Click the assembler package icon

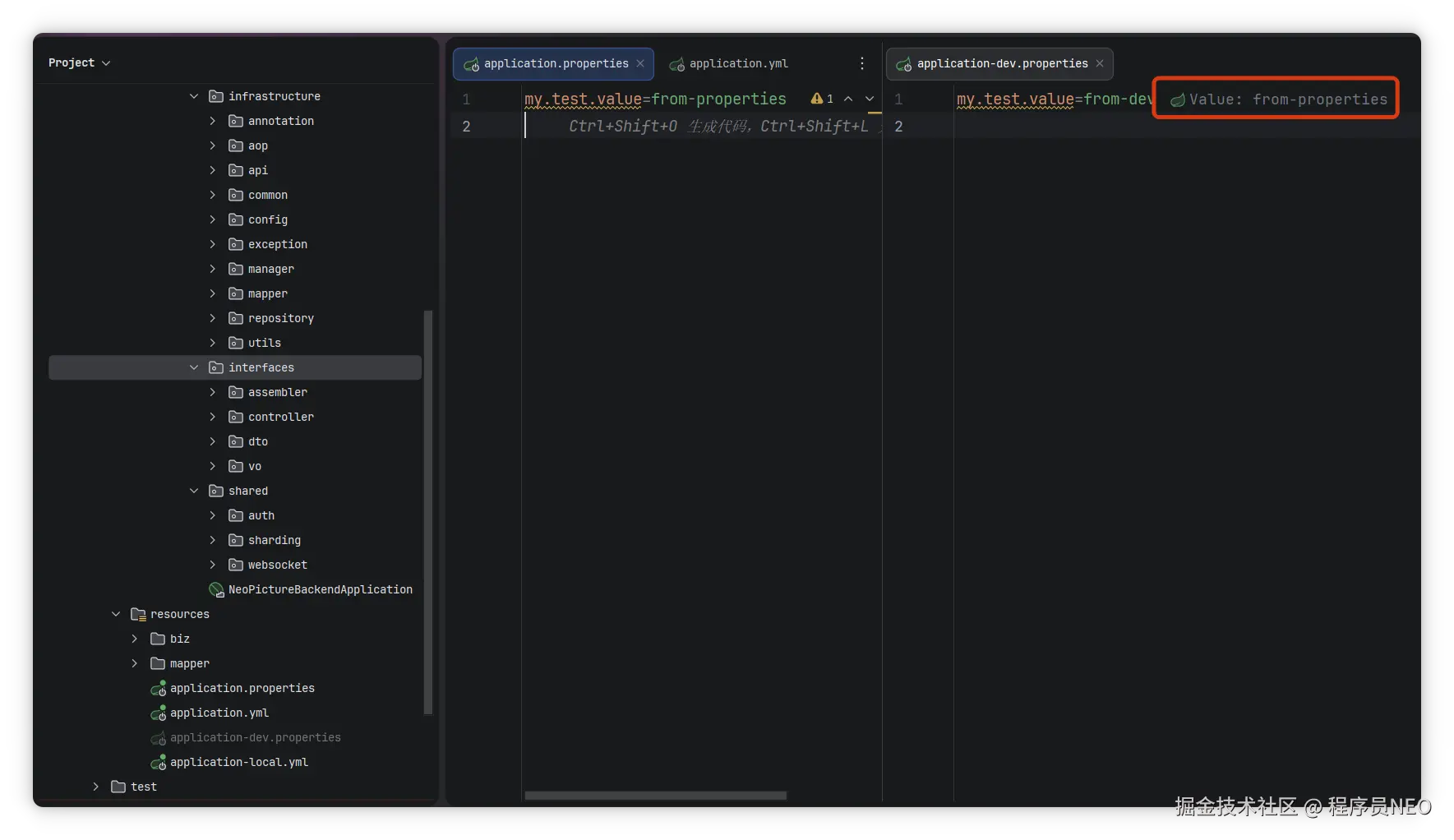[236, 392]
